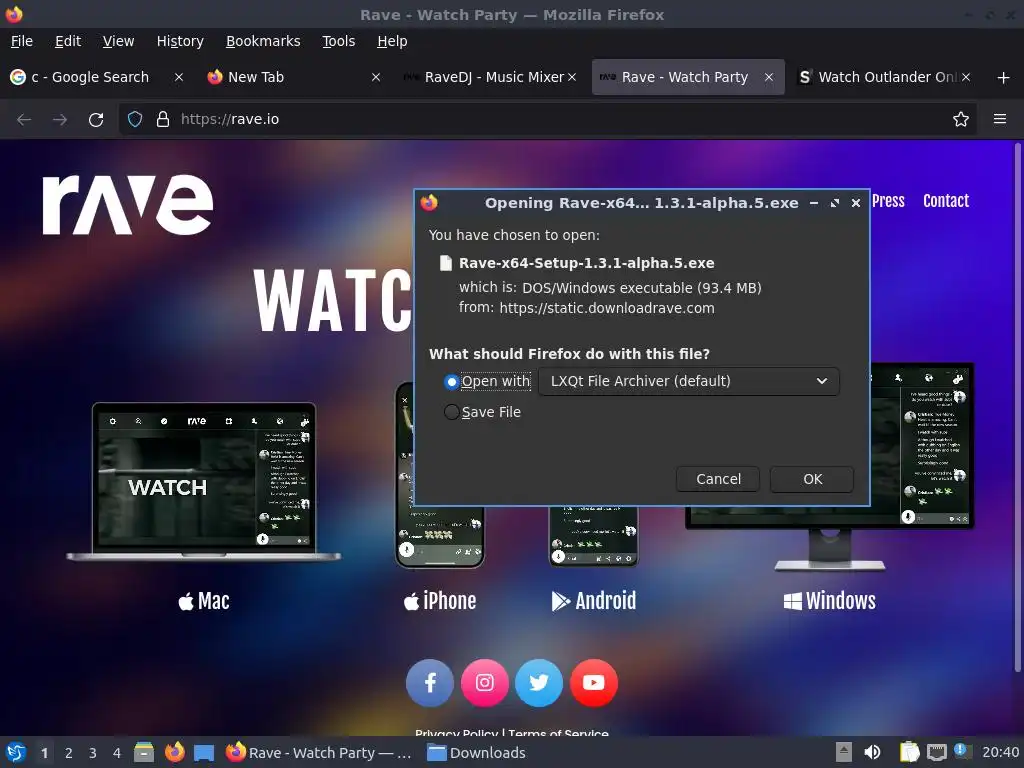Open a new browser tab with plus icon
Image resolution: width=1024 pixels, height=768 pixels.
click(x=1003, y=78)
